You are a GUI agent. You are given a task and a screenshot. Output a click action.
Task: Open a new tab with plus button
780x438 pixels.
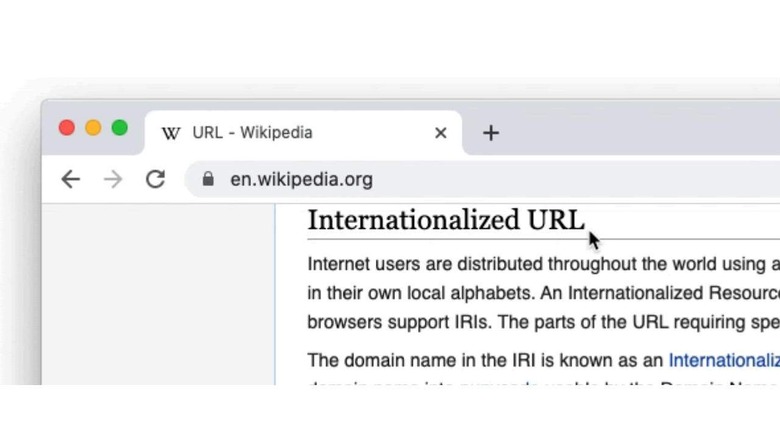coord(490,133)
